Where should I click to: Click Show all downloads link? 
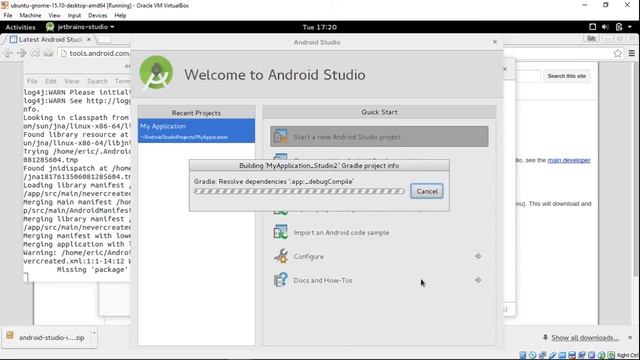pos(584,338)
